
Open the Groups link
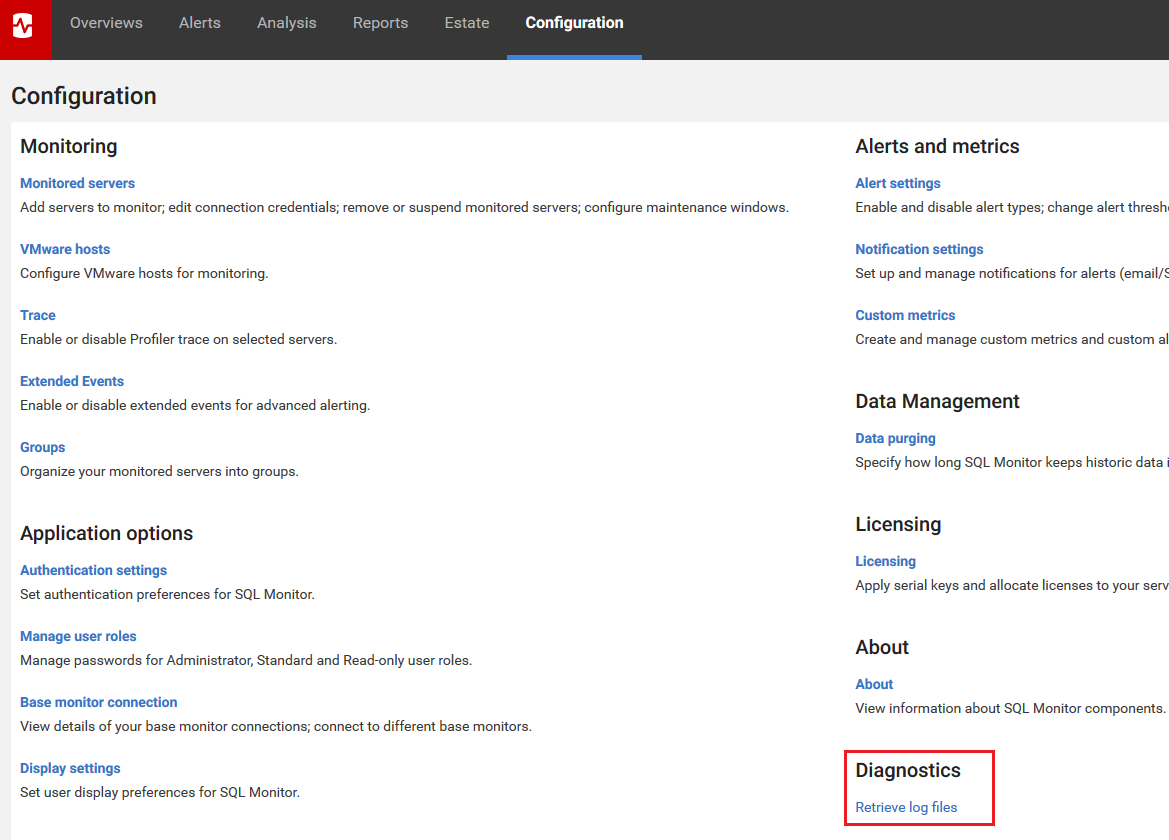pyautogui.click(x=43, y=448)
